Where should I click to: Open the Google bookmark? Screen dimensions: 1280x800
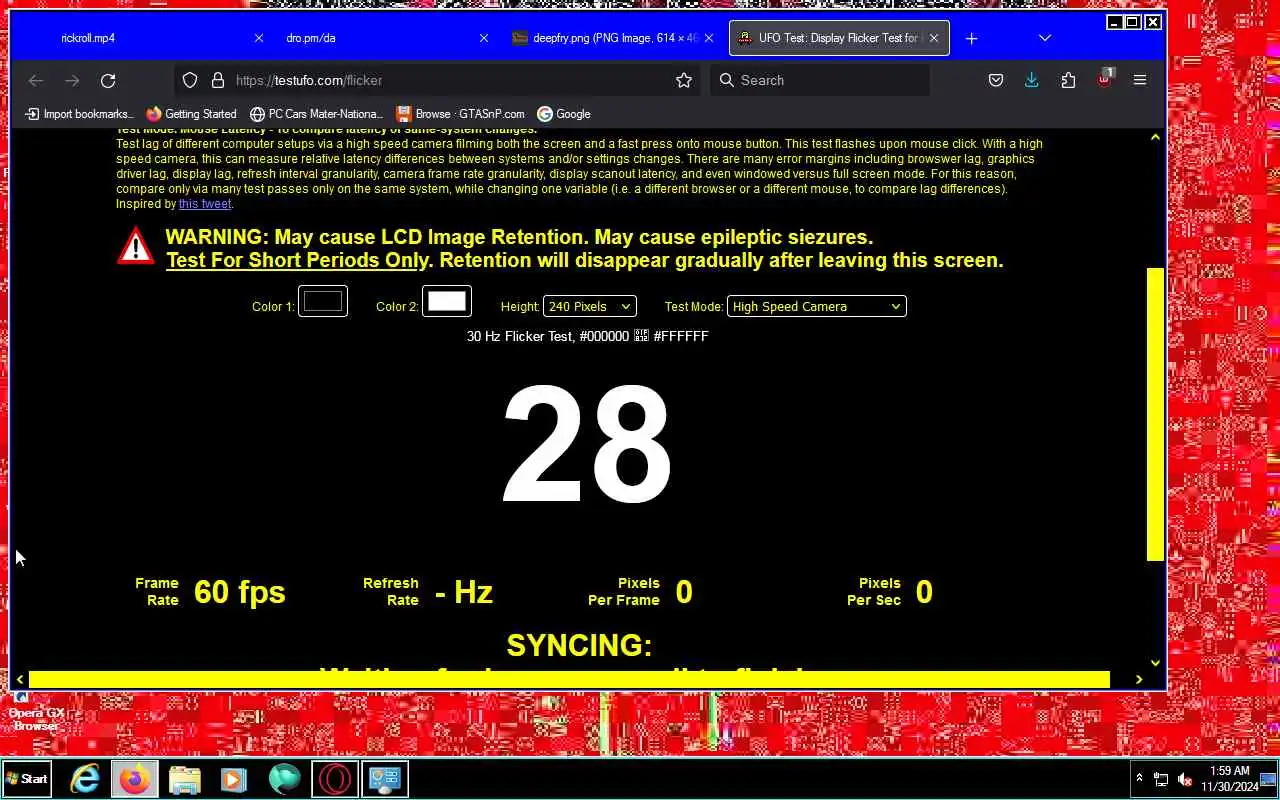coord(564,114)
